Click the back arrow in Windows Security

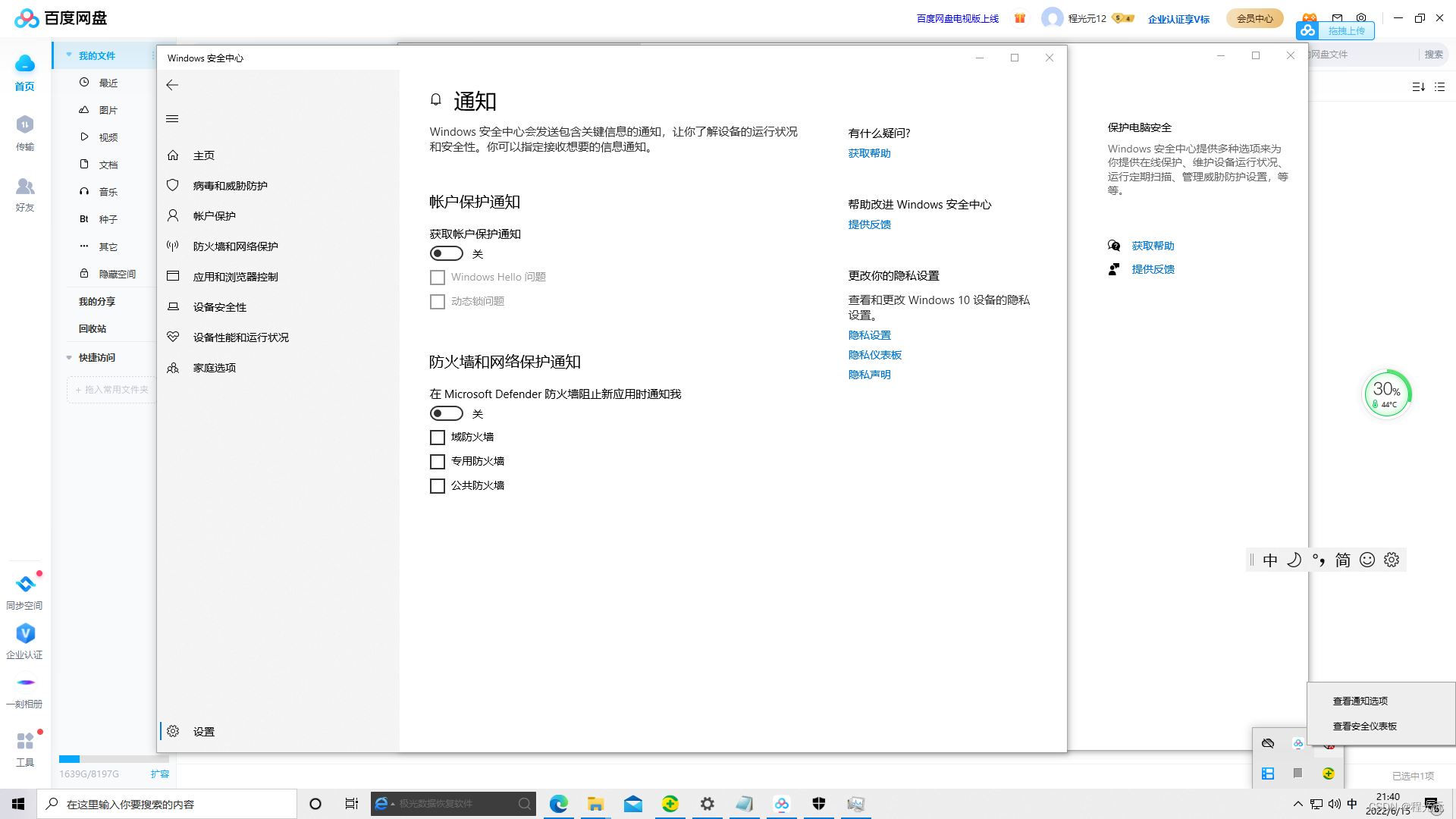tap(172, 85)
